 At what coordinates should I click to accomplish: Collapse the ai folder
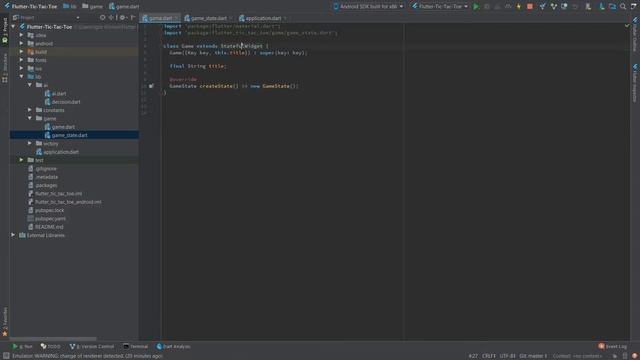[x=30, y=85]
